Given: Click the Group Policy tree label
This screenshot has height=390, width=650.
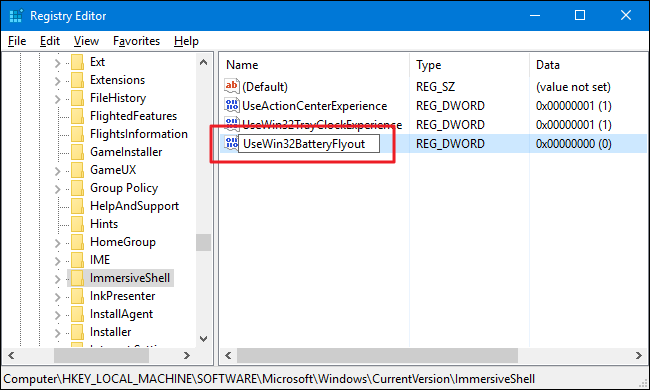Looking at the screenshot, I should [124, 188].
